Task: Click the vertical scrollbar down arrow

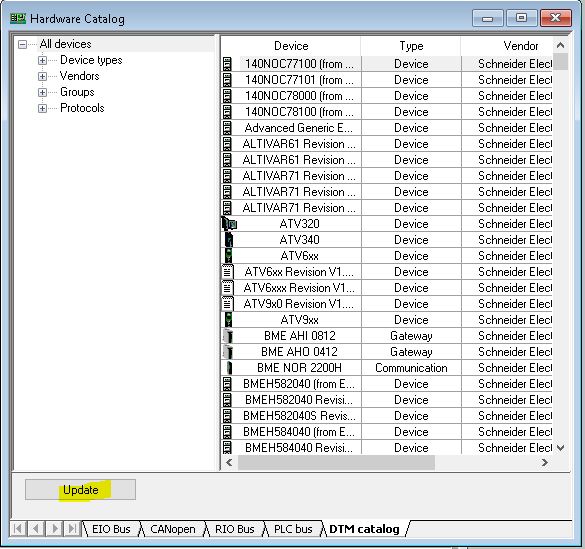Action: point(560,447)
